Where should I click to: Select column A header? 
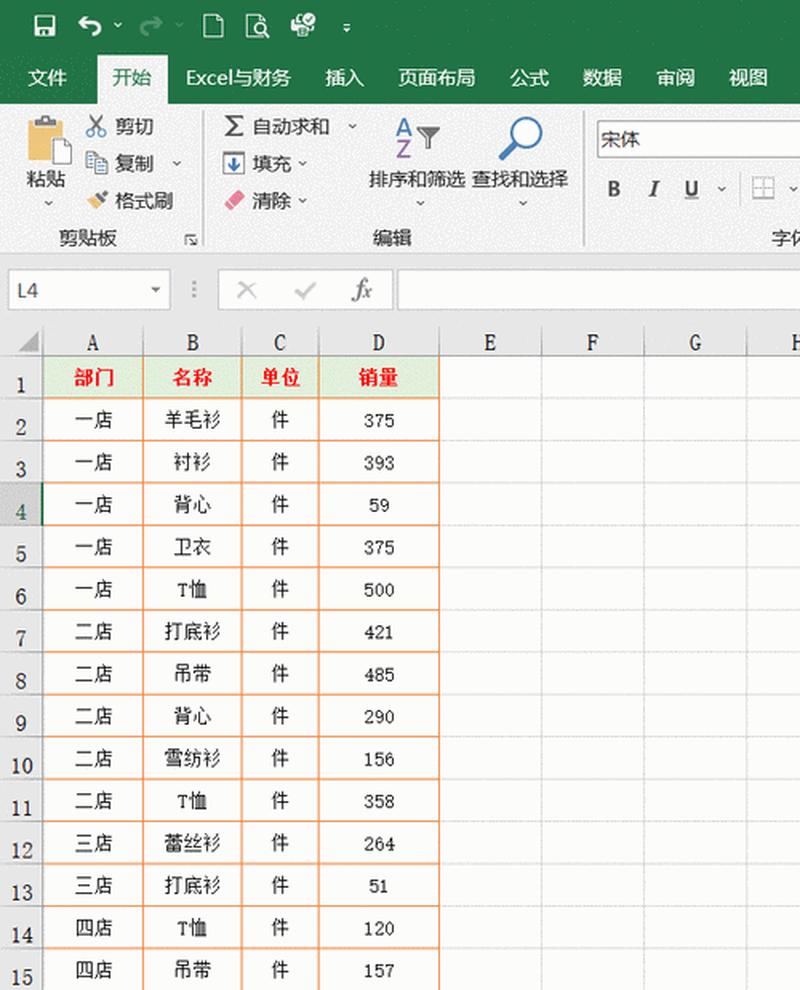click(93, 342)
